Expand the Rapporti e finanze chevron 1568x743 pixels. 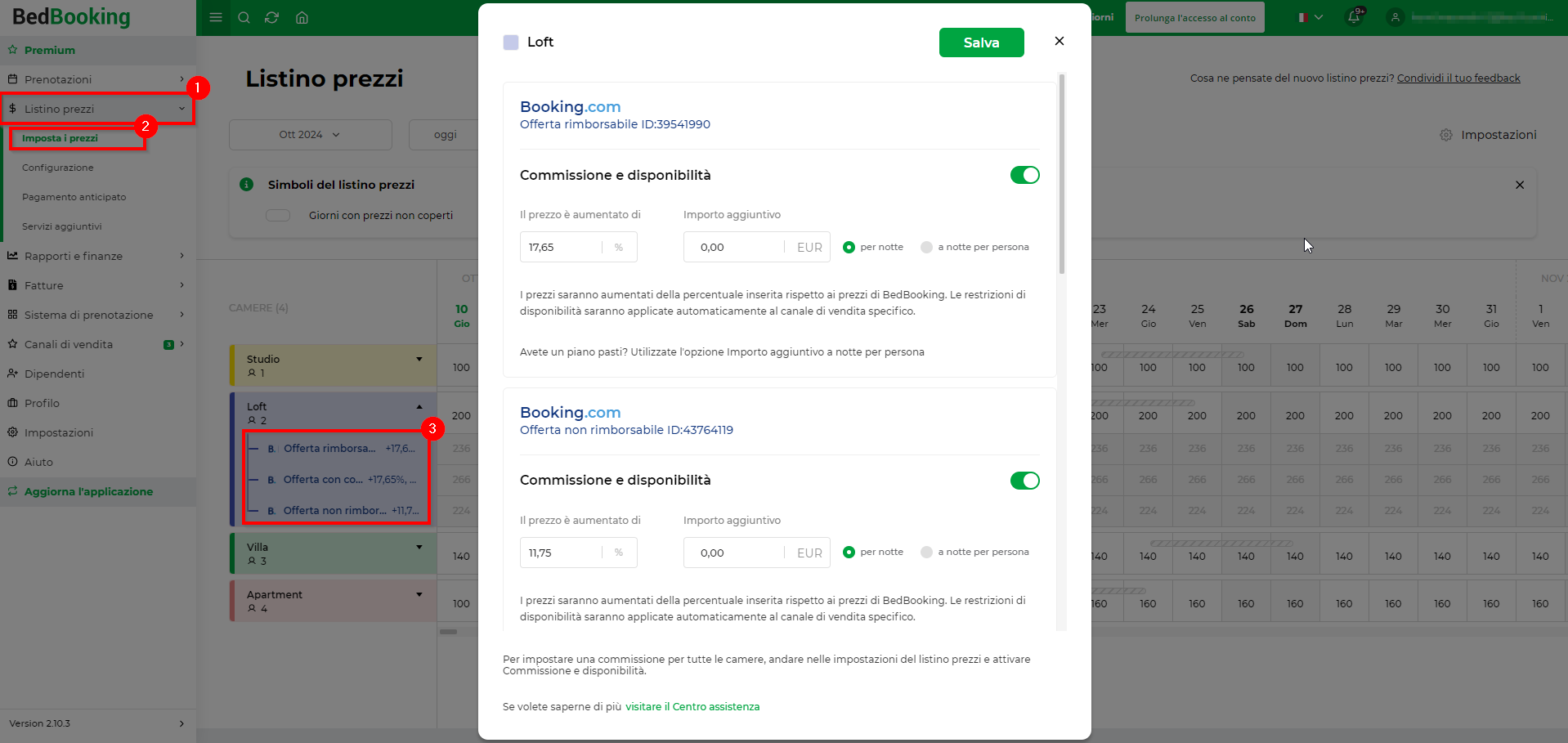tap(181, 256)
